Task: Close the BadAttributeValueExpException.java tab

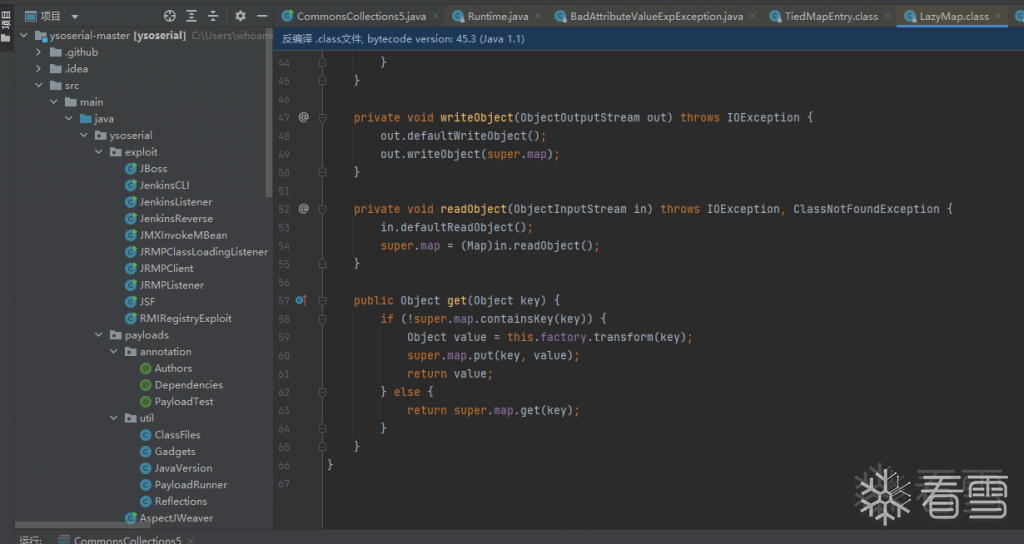Action: pyautogui.click(x=752, y=16)
